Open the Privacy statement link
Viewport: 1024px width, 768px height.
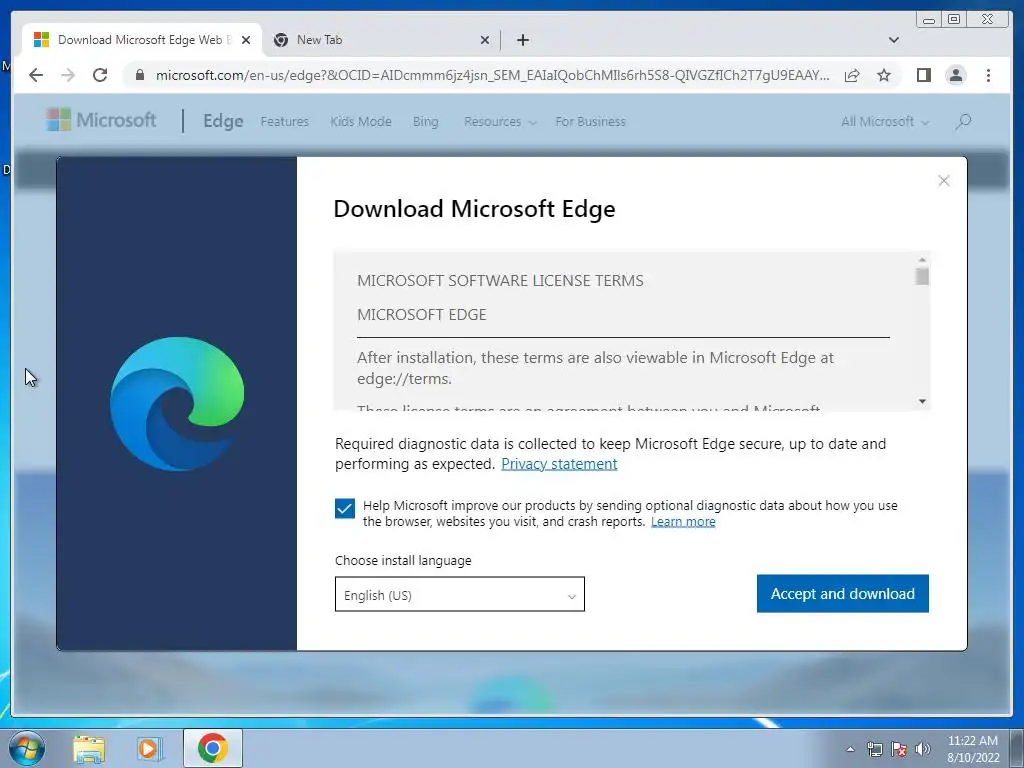[559, 464]
